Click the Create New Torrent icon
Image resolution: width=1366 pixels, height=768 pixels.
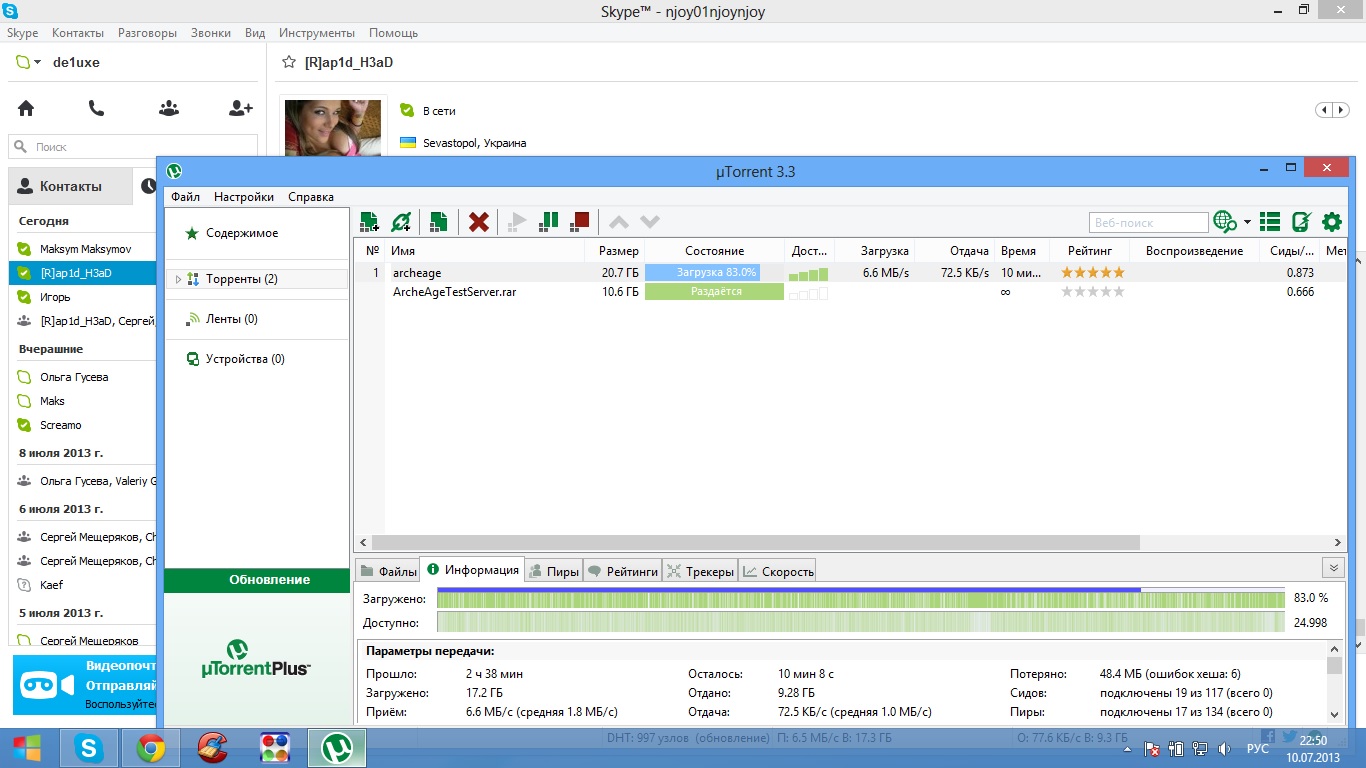[x=438, y=222]
